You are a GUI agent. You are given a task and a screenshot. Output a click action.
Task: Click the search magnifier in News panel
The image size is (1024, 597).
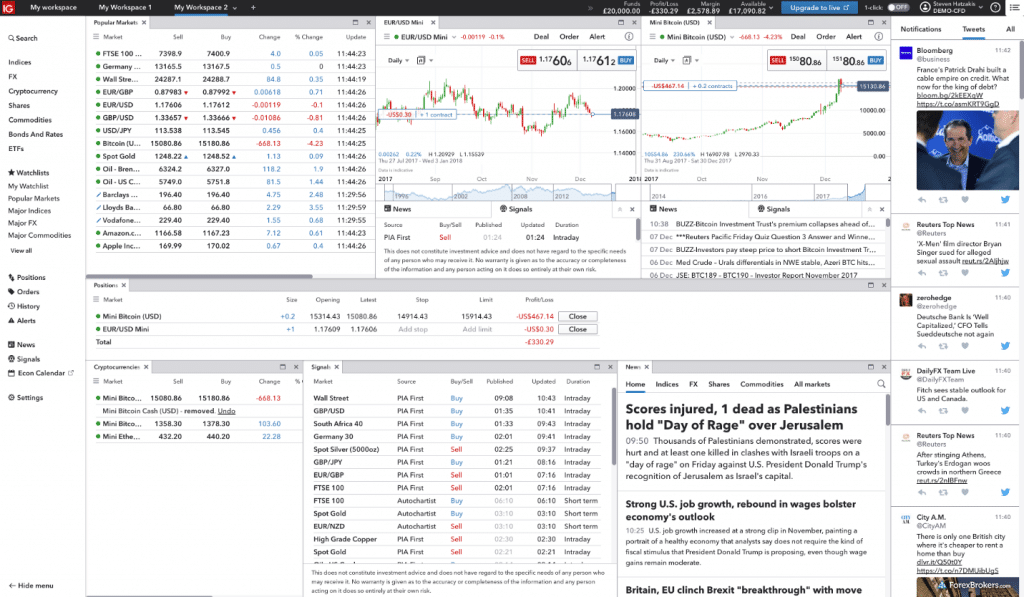(x=881, y=384)
